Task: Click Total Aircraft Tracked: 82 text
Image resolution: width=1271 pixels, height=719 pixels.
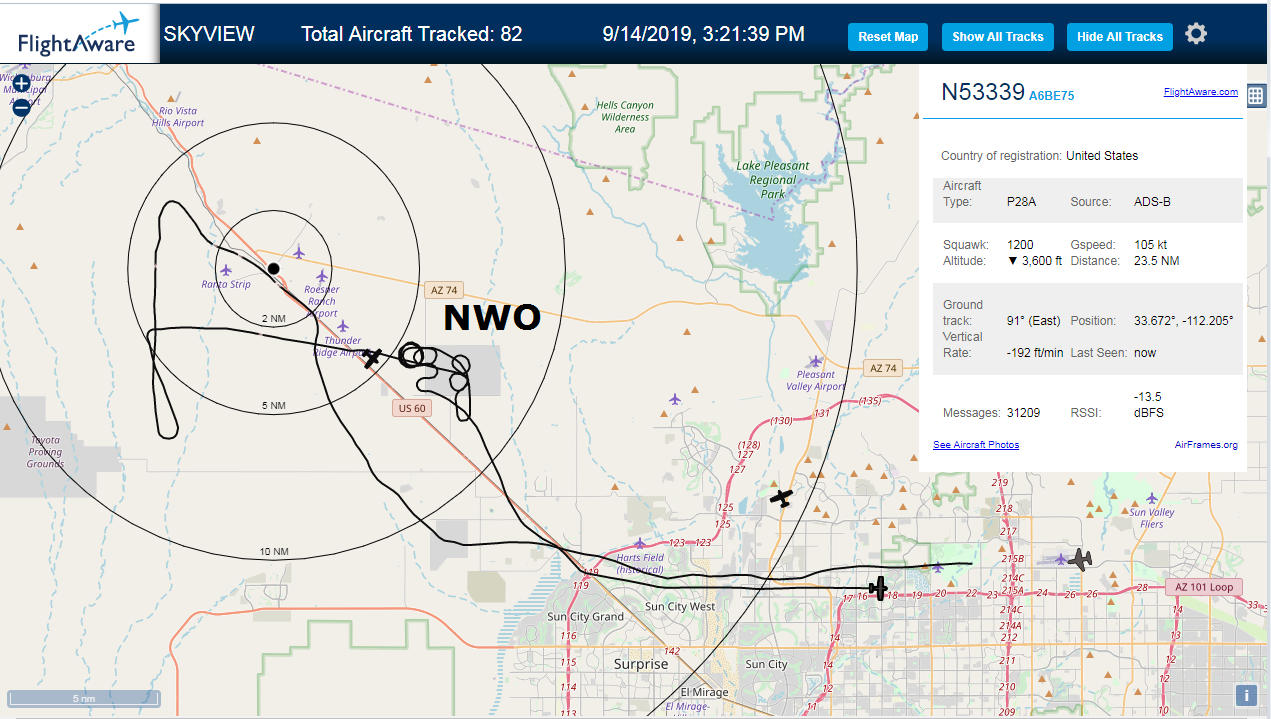Action: point(412,34)
